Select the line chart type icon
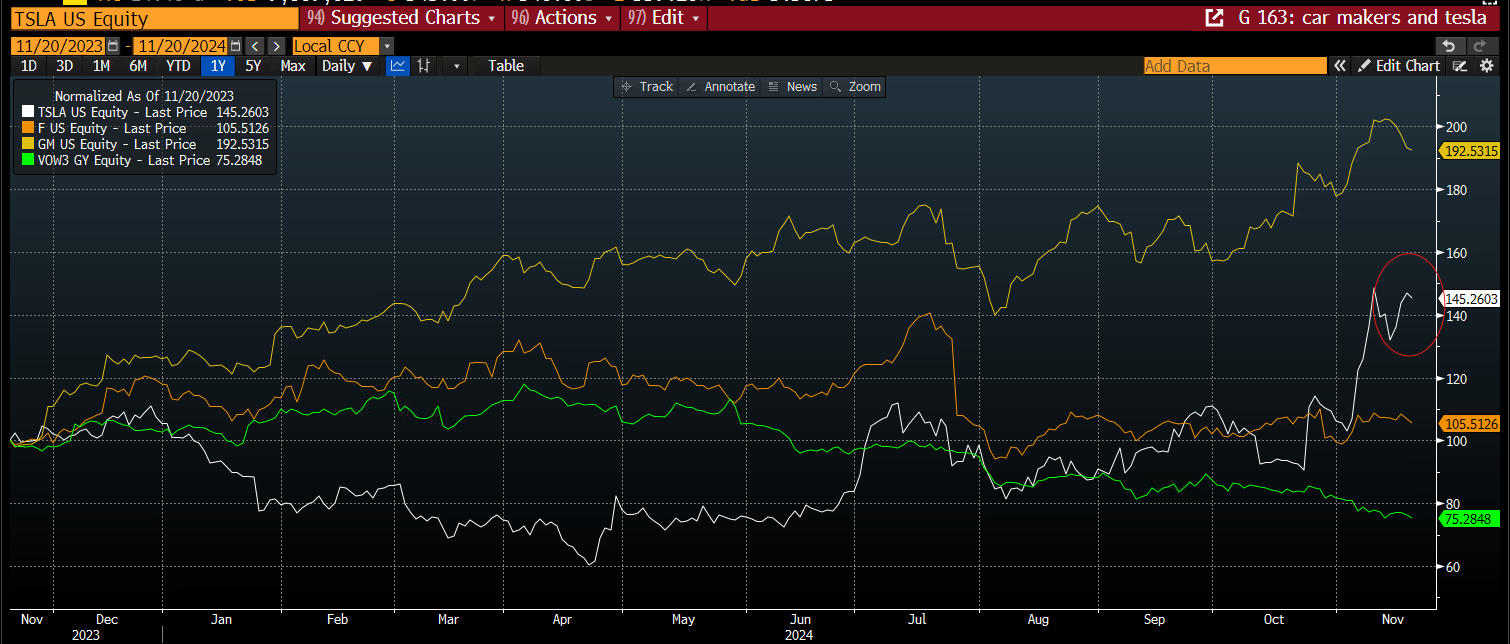The image size is (1510, 644). [x=398, y=66]
